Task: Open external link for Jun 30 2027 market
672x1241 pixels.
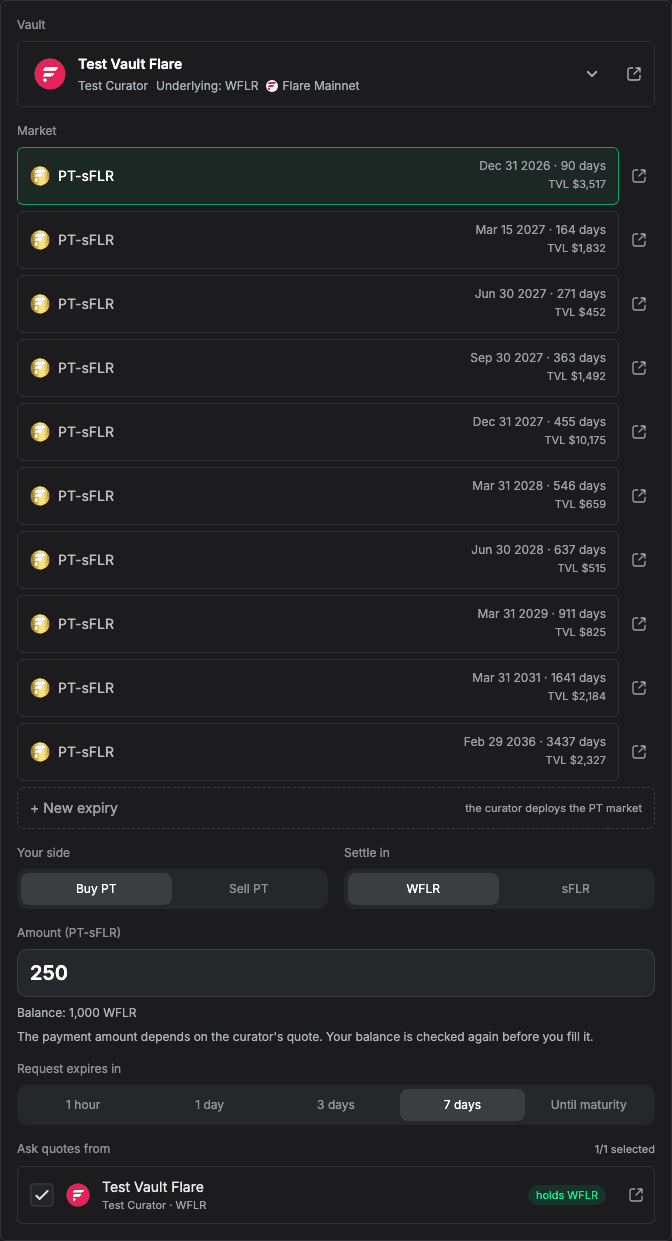Action: [x=640, y=304]
